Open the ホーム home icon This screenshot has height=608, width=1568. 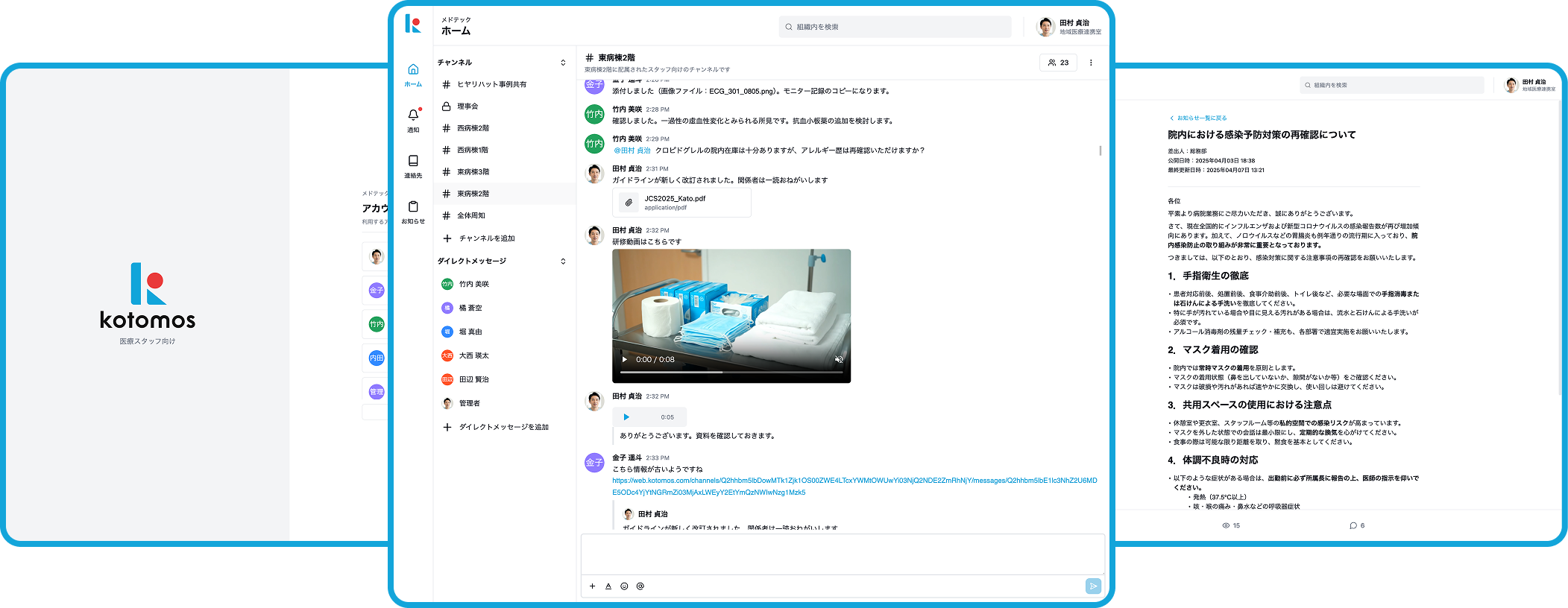[x=413, y=69]
